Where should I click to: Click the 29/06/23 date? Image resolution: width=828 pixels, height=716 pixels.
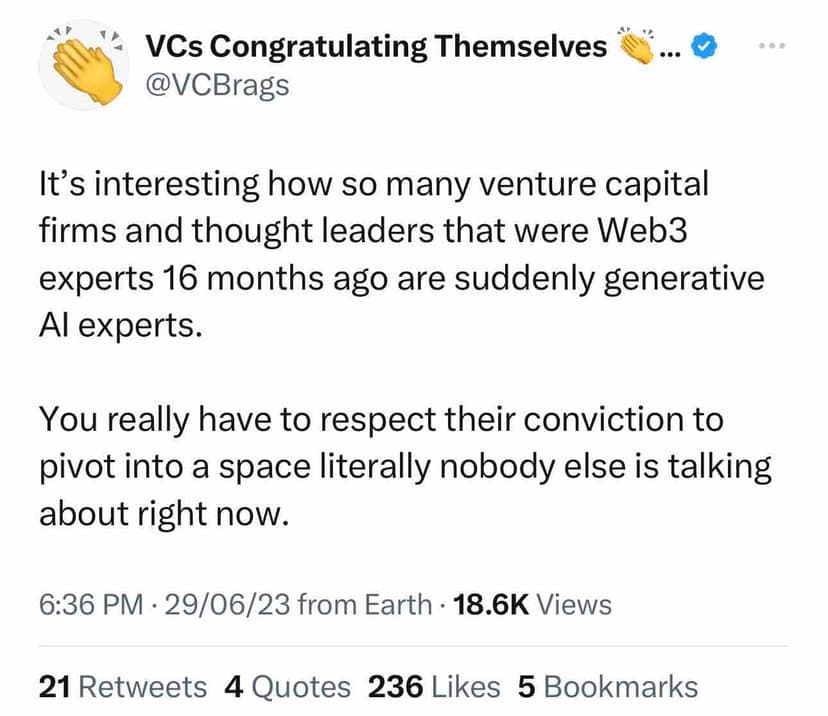pyautogui.click(x=229, y=604)
